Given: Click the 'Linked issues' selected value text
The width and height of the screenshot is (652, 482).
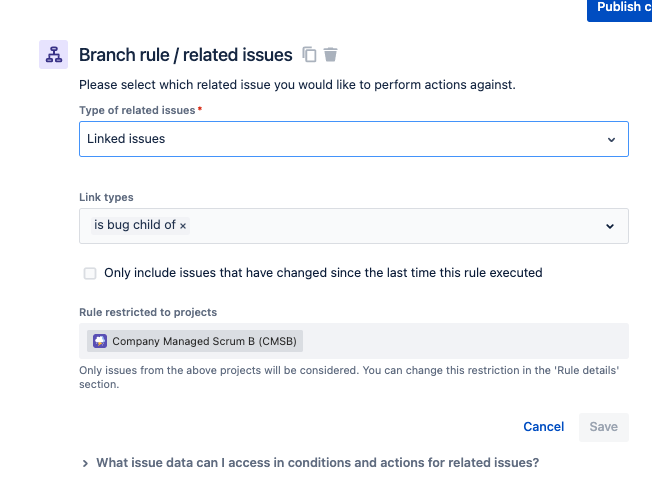Looking at the screenshot, I should pyautogui.click(x=126, y=139).
